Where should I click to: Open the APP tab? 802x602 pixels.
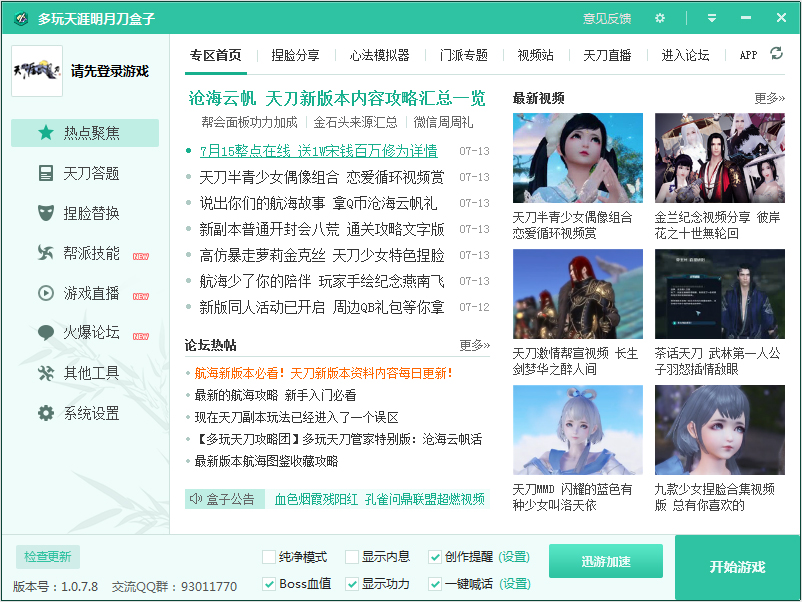click(x=748, y=55)
